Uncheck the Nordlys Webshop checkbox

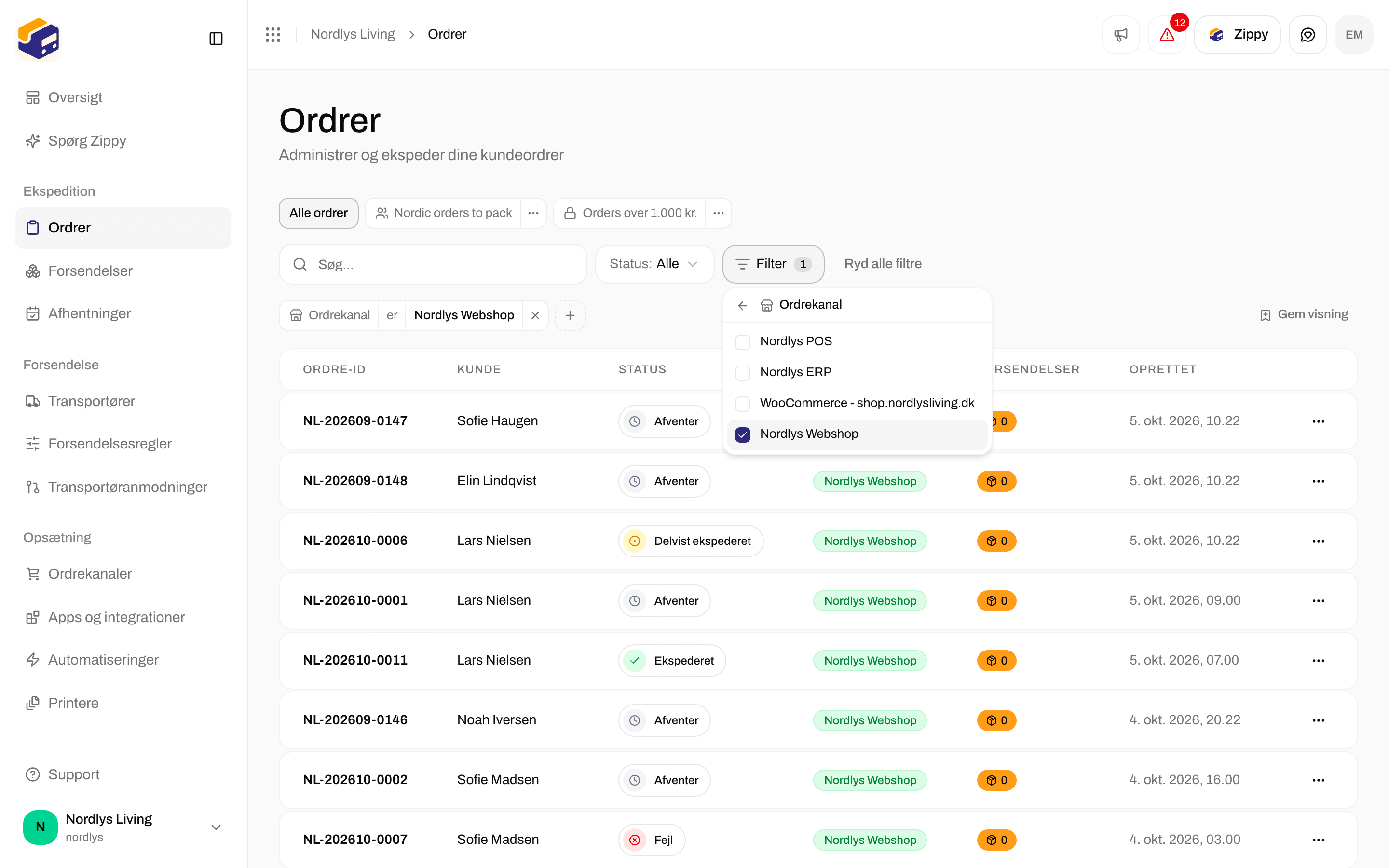click(x=743, y=434)
